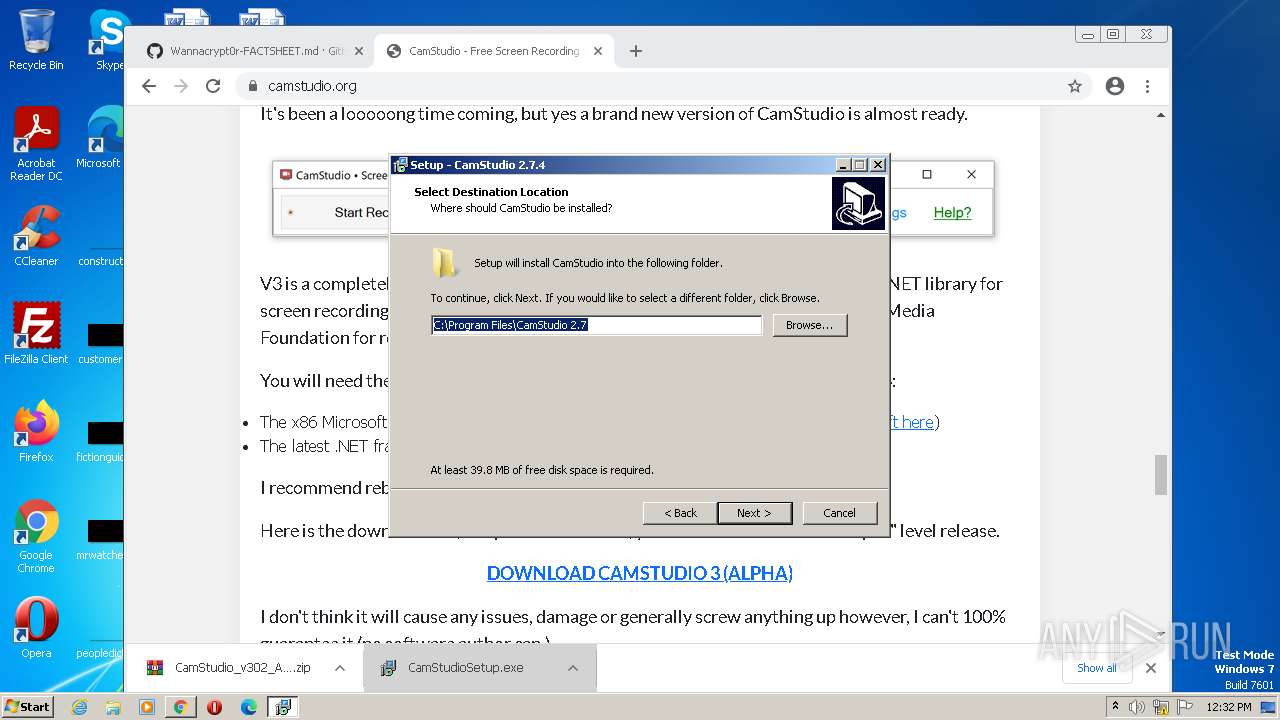
Task: Open the volume control in tray
Action: click(1137, 707)
